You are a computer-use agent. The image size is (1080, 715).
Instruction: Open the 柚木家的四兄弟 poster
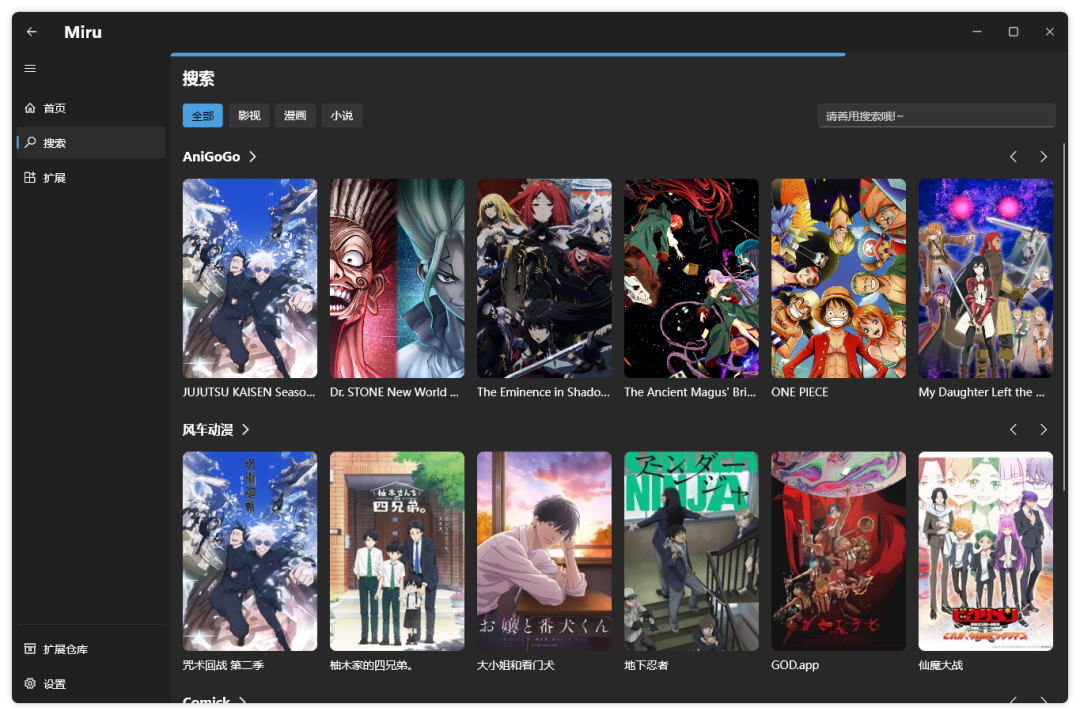pyautogui.click(x=397, y=551)
